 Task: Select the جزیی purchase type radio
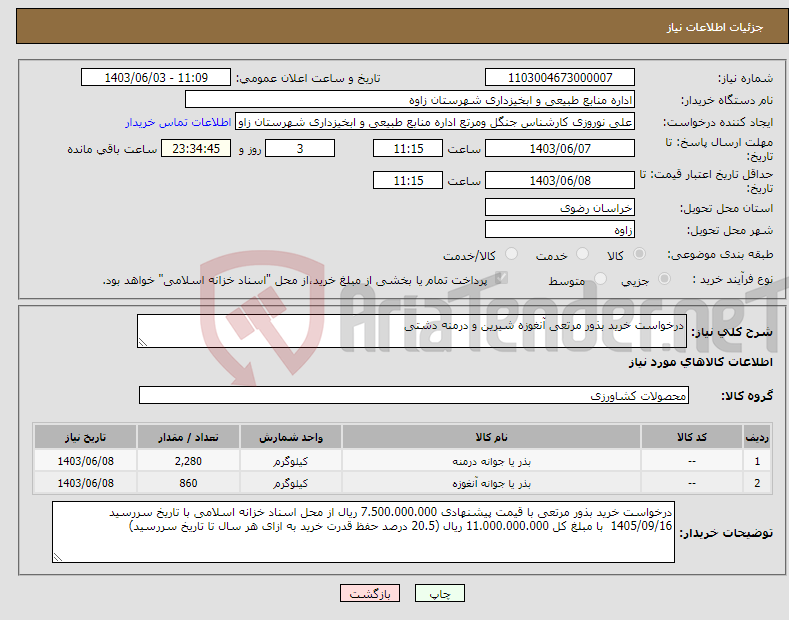coord(664,279)
